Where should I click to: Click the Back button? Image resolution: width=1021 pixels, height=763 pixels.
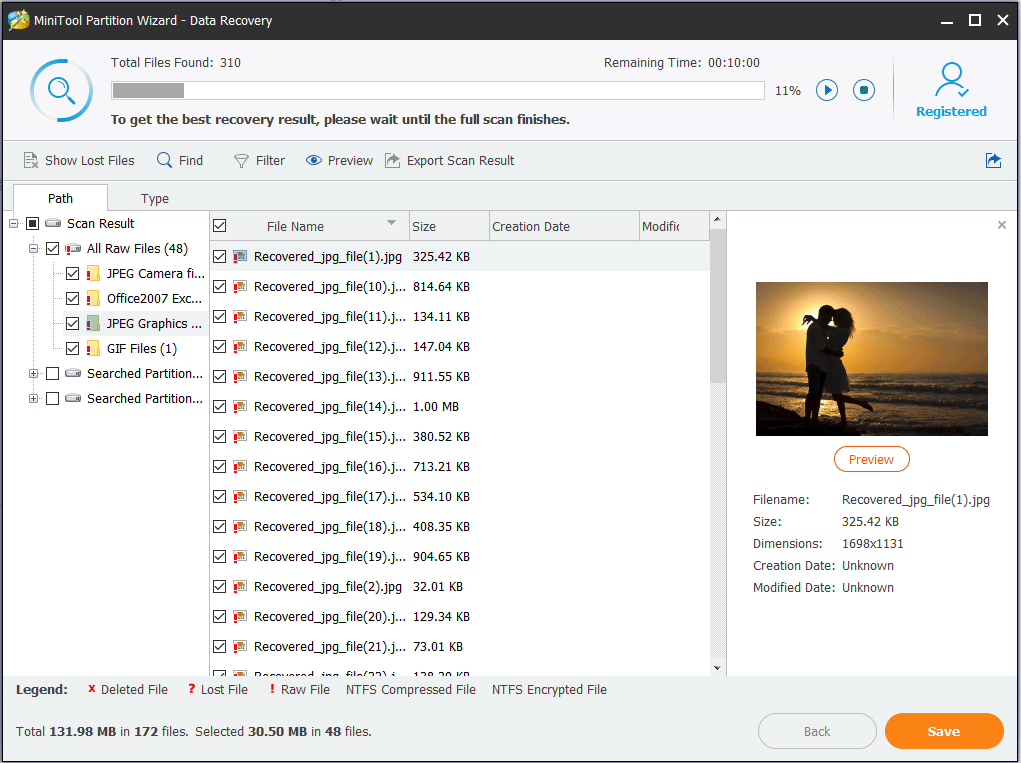pyautogui.click(x=817, y=731)
